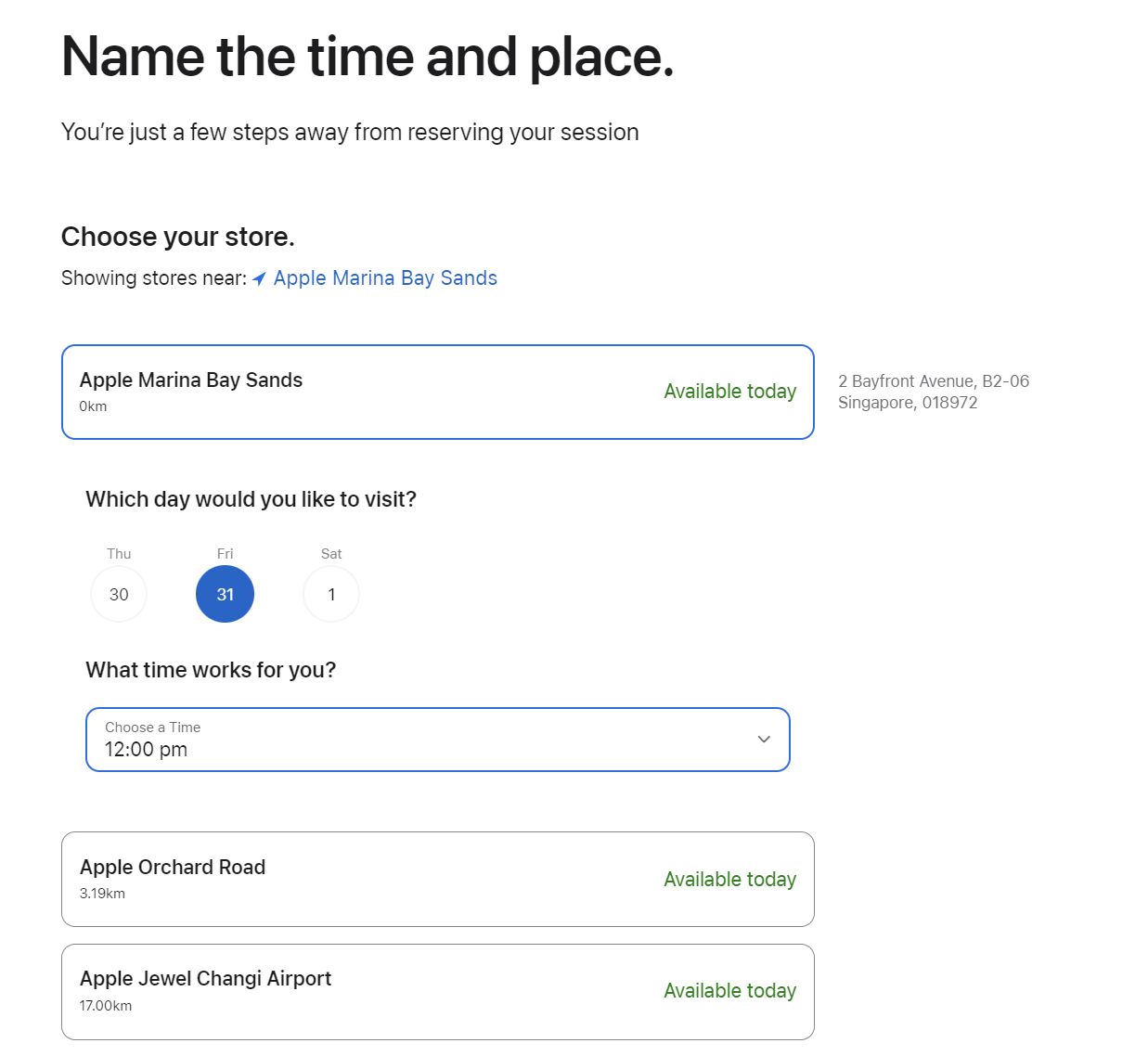
Task: Click the What time works for you text
Action: 212,669
